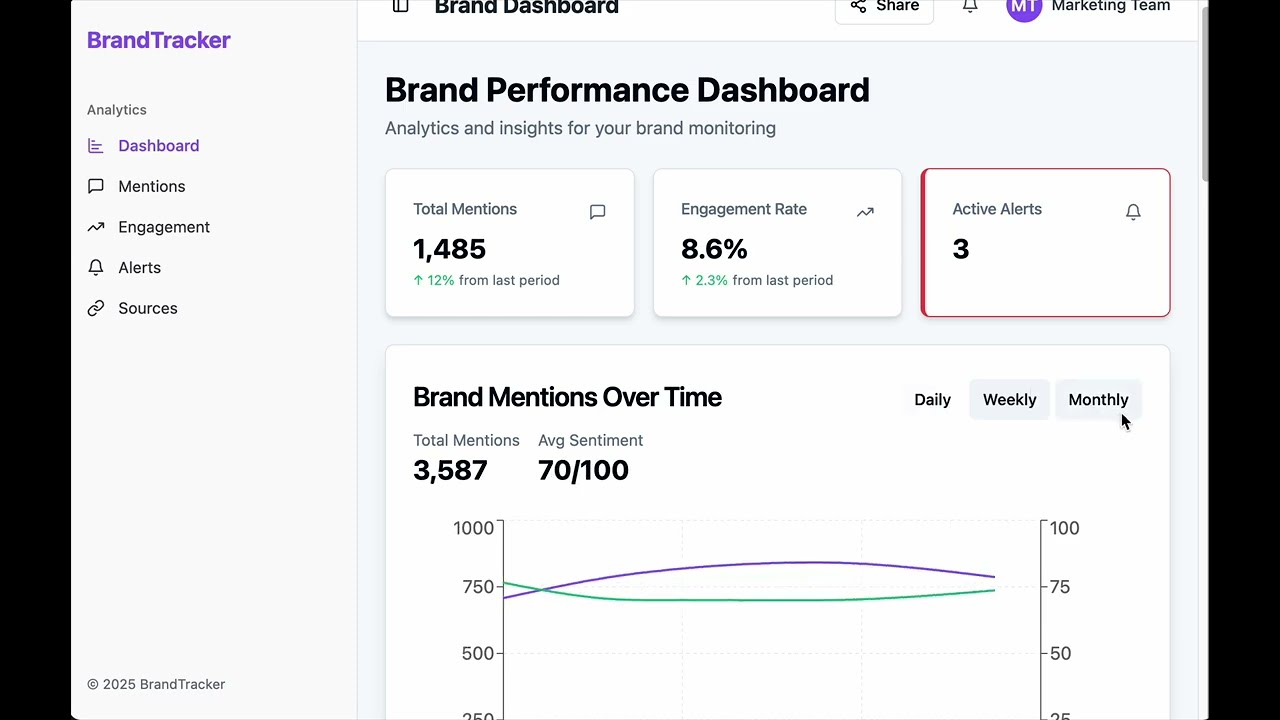The width and height of the screenshot is (1280, 720).
Task: Click the "2.3% from last period" text
Action: (757, 281)
